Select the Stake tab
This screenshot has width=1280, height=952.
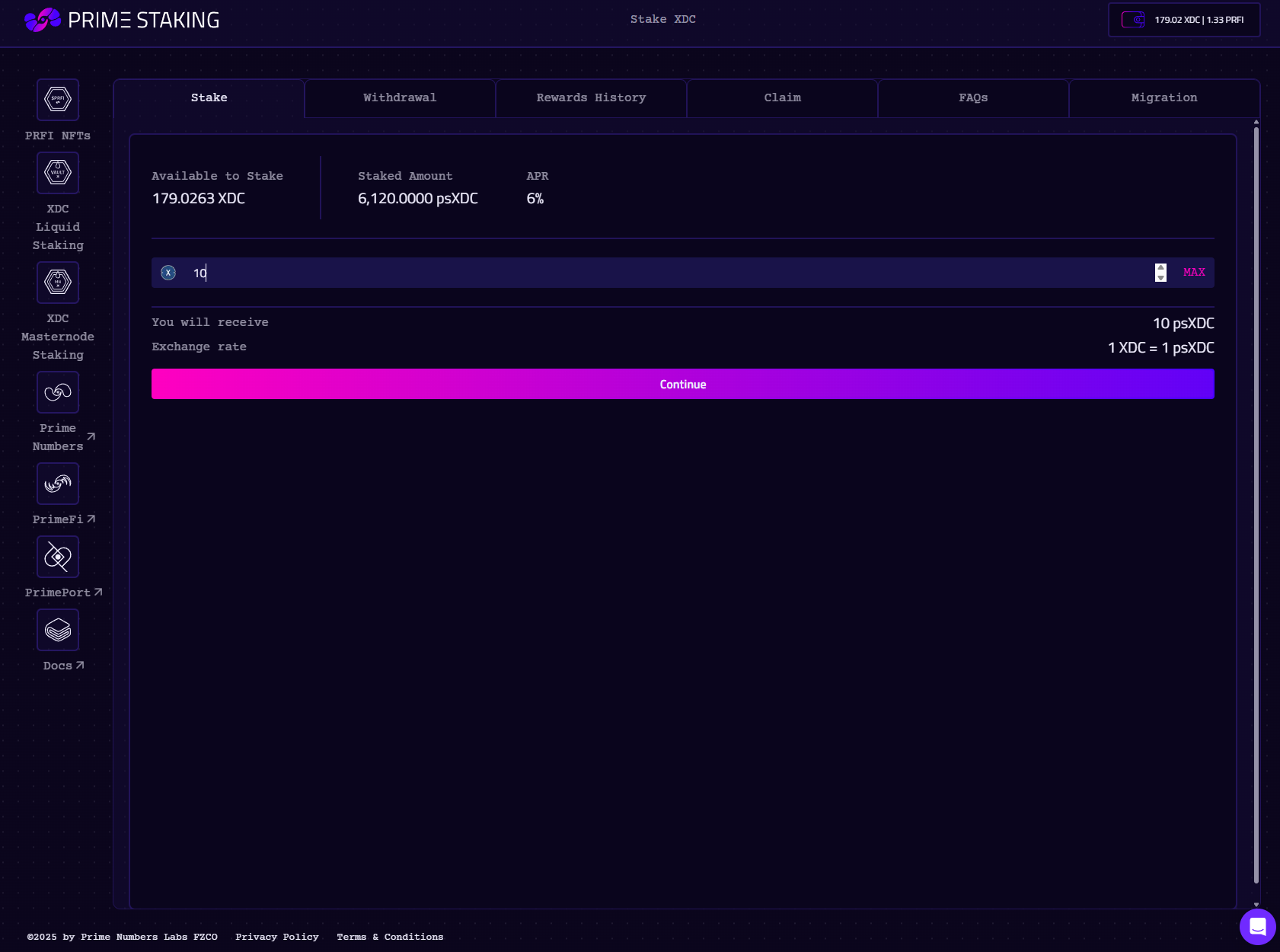(x=209, y=98)
